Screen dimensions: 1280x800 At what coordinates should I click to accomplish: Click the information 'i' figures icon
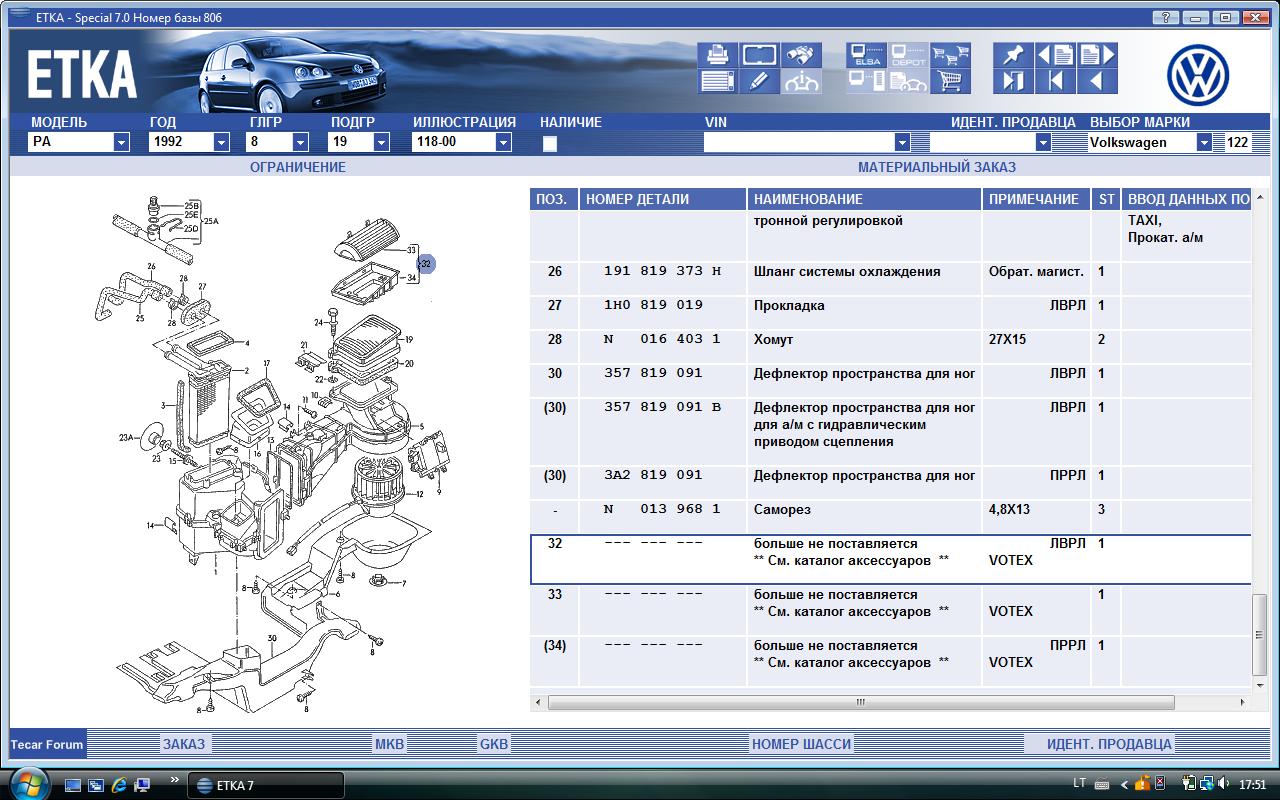click(x=802, y=82)
